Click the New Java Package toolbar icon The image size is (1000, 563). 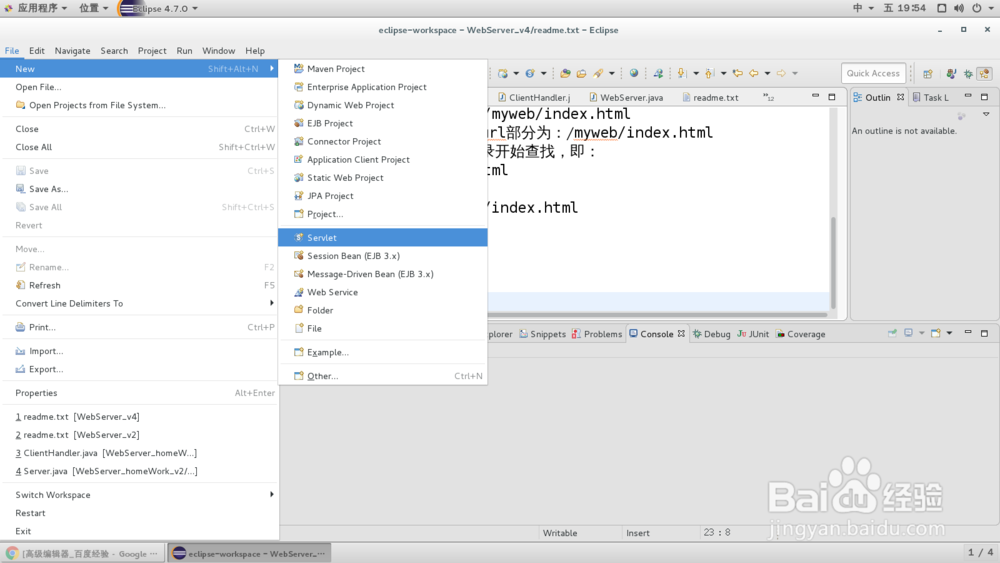pos(503,73)
